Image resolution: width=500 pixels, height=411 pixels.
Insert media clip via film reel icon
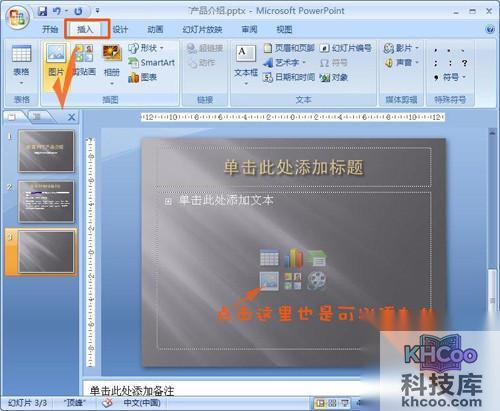pyautogui.click(x=317, y=281)
